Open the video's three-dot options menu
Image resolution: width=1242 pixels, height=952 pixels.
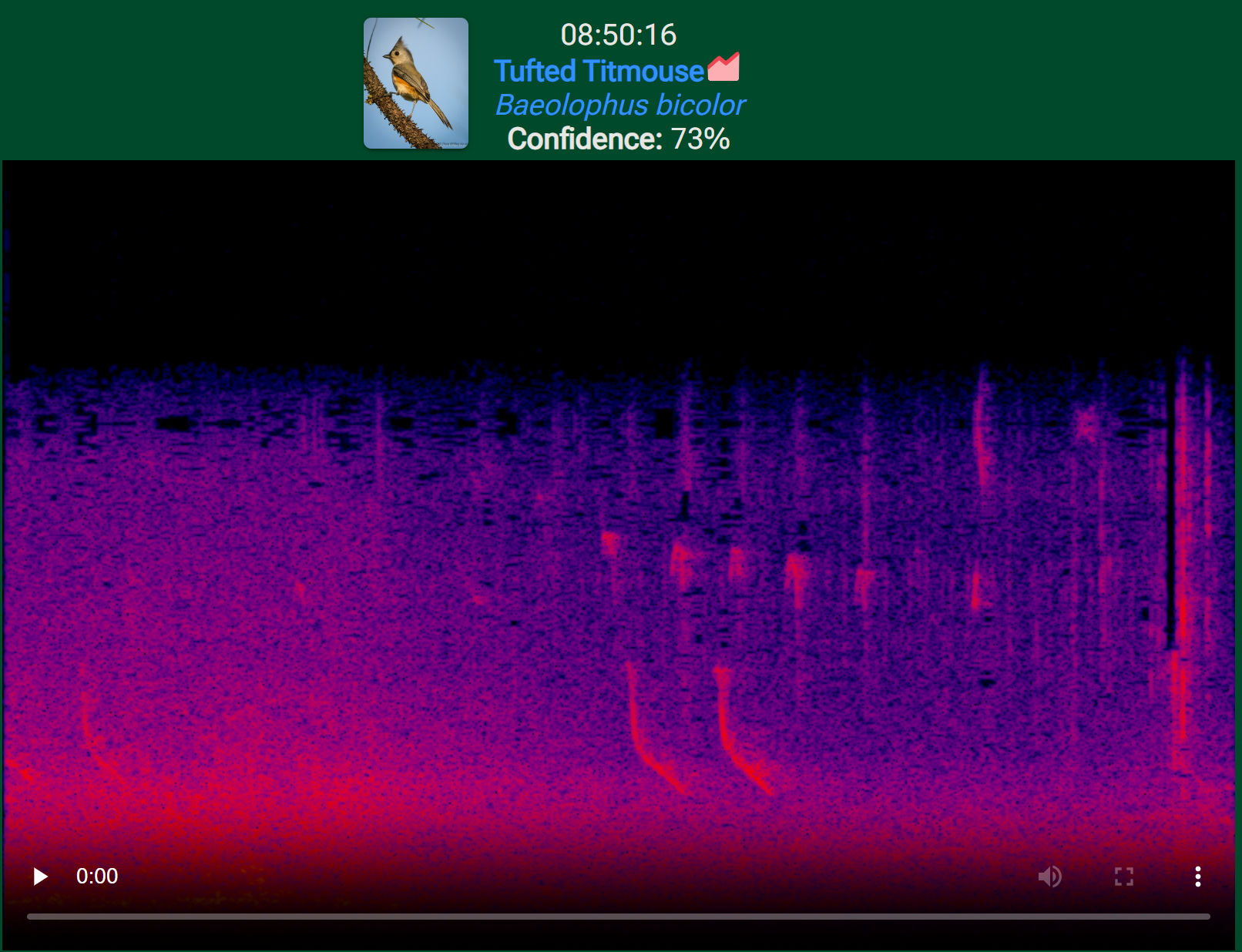[x=1197, y=877]
